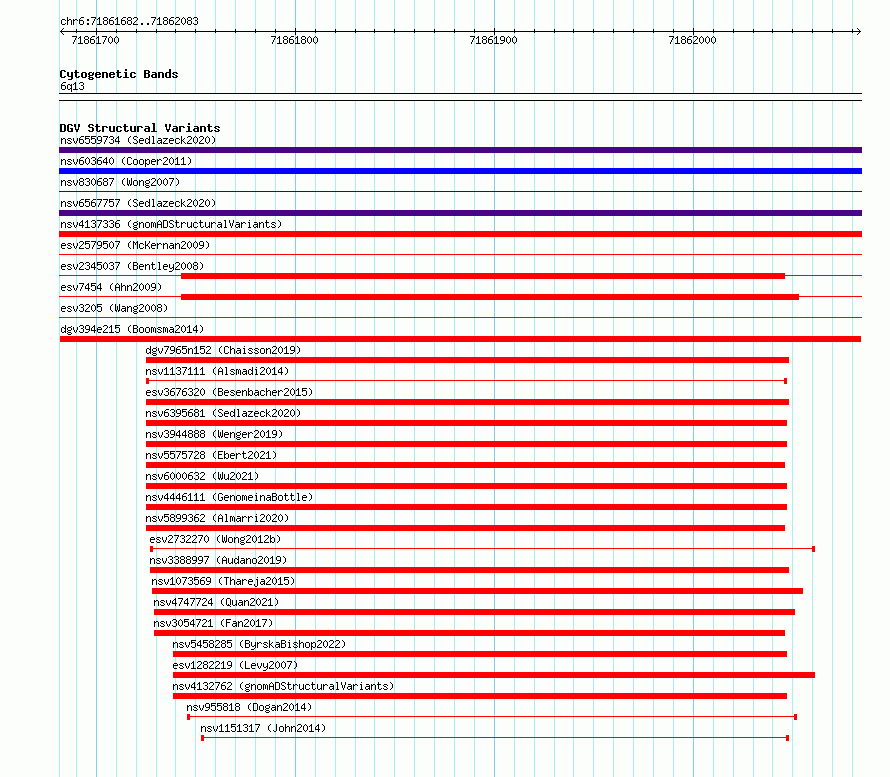The width and height of the screenshot is (890, 777).
Task: Click the red bar under esv7454 (Ahn2009)
Action: tap(490, 297)
